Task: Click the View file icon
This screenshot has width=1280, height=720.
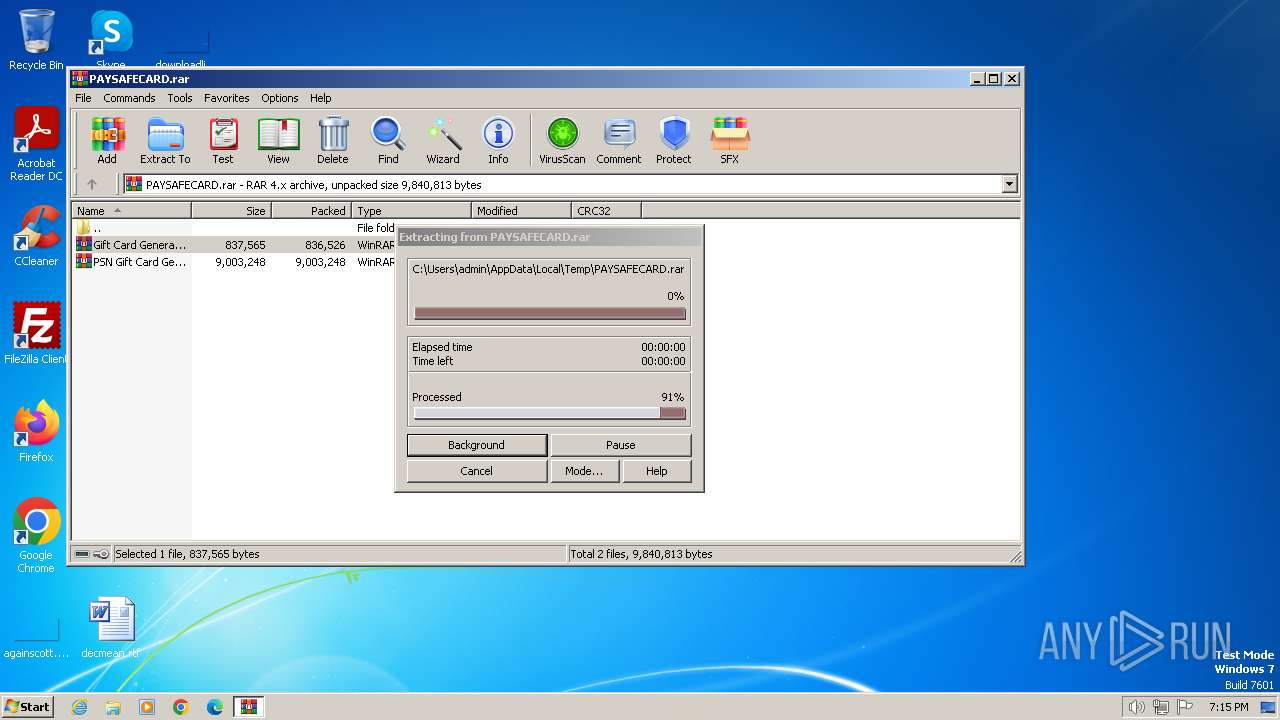Action: click(278, 140)
